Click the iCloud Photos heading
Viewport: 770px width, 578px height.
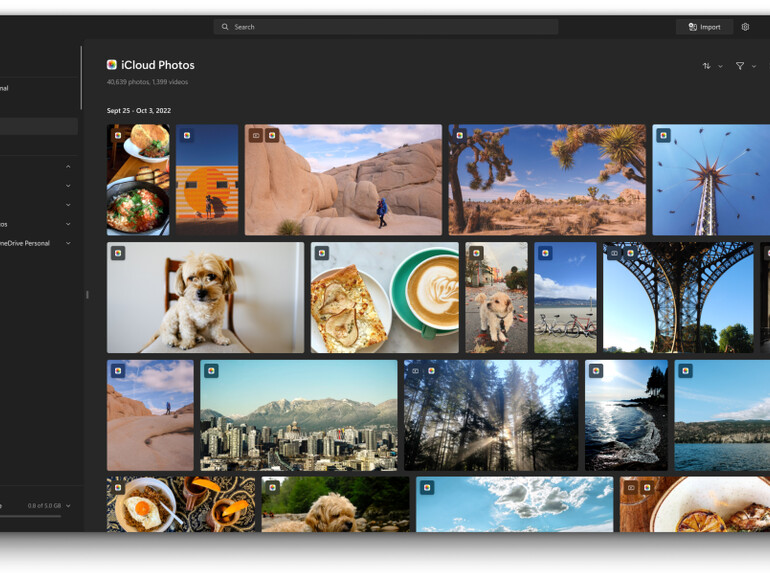point(158,65)
